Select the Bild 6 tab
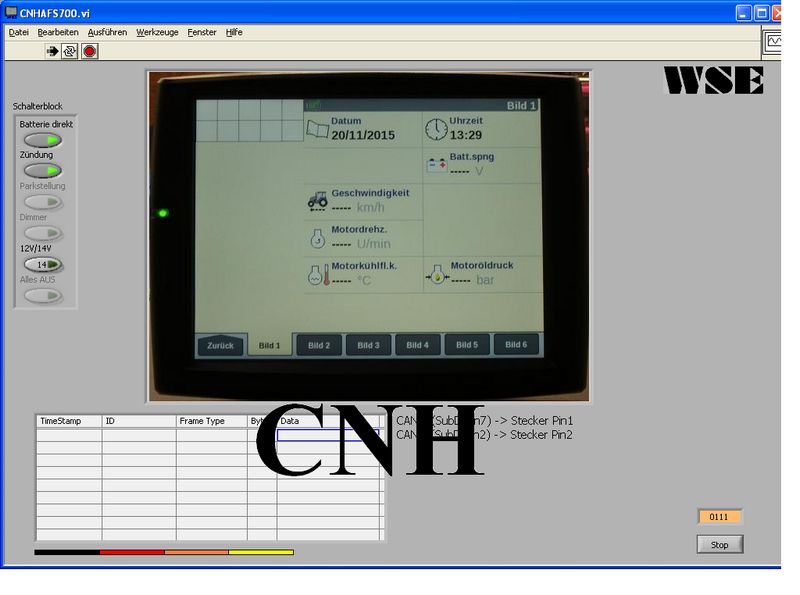The image size is (800, 595). tap(516, 344)
